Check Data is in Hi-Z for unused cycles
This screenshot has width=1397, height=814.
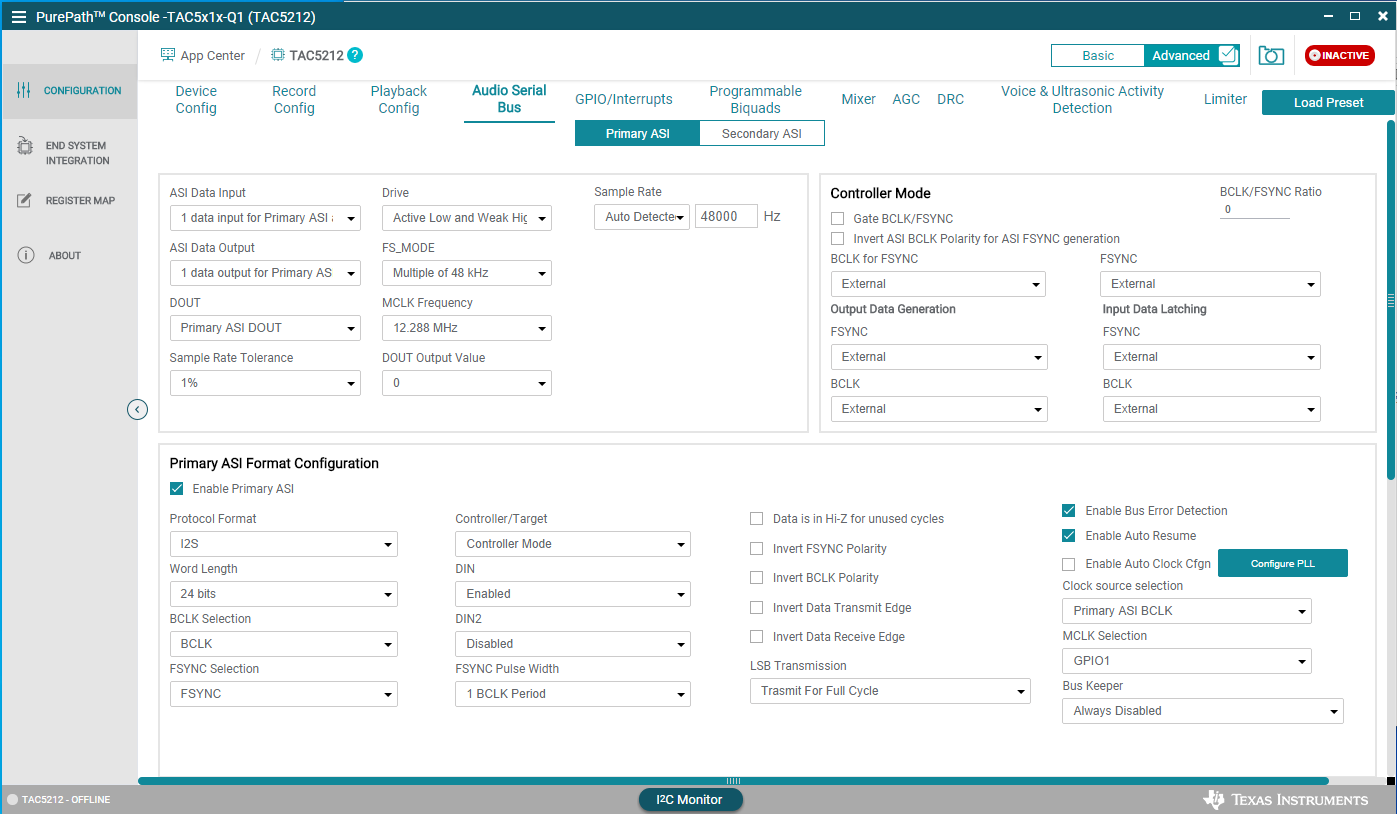[x=757, y=519]
